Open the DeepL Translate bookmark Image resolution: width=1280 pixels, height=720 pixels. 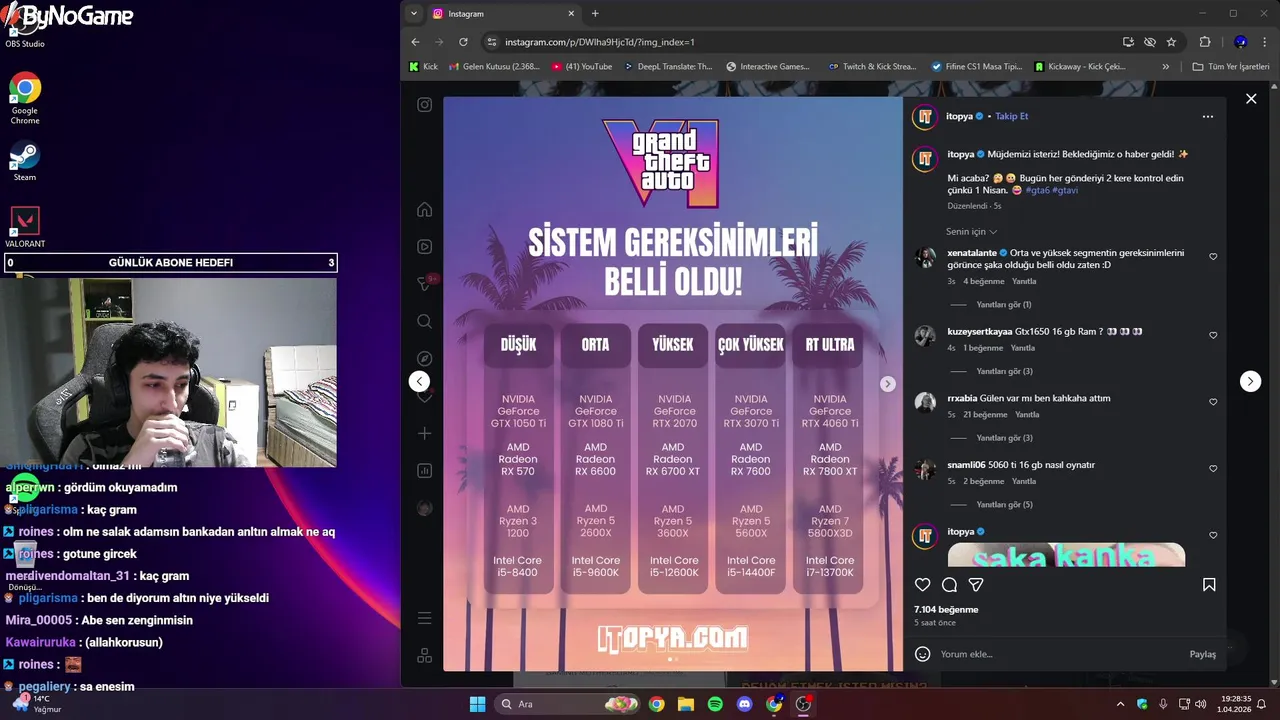[x=668, y=66]
